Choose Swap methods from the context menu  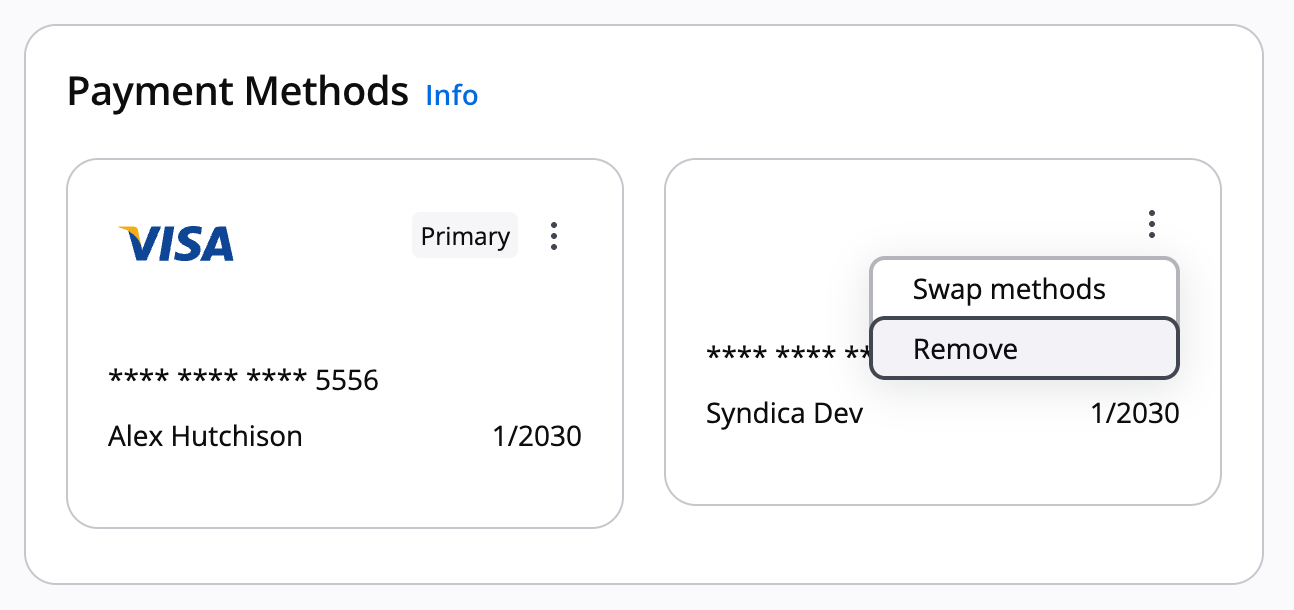click(1008, 289)
